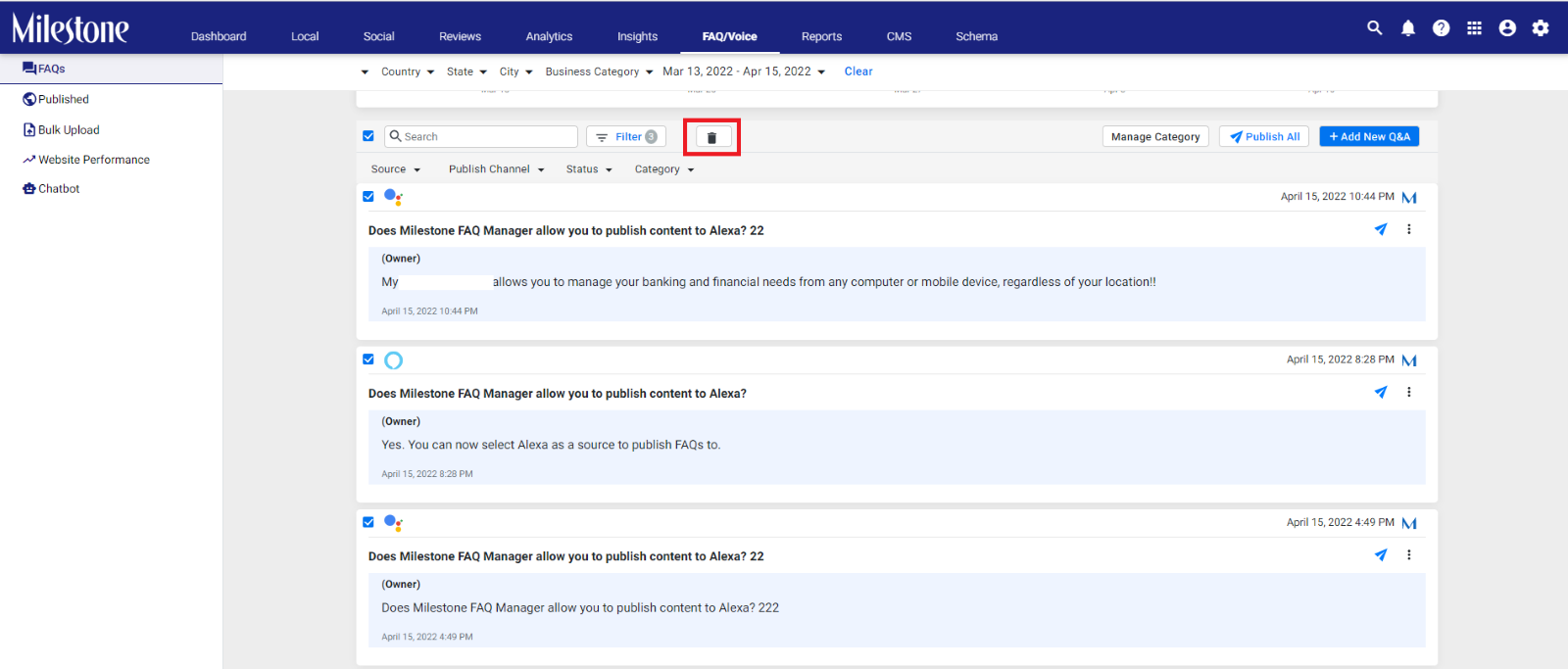Focus the FAQ Search field
This screenshot has height=669, width=1568.
481,137
